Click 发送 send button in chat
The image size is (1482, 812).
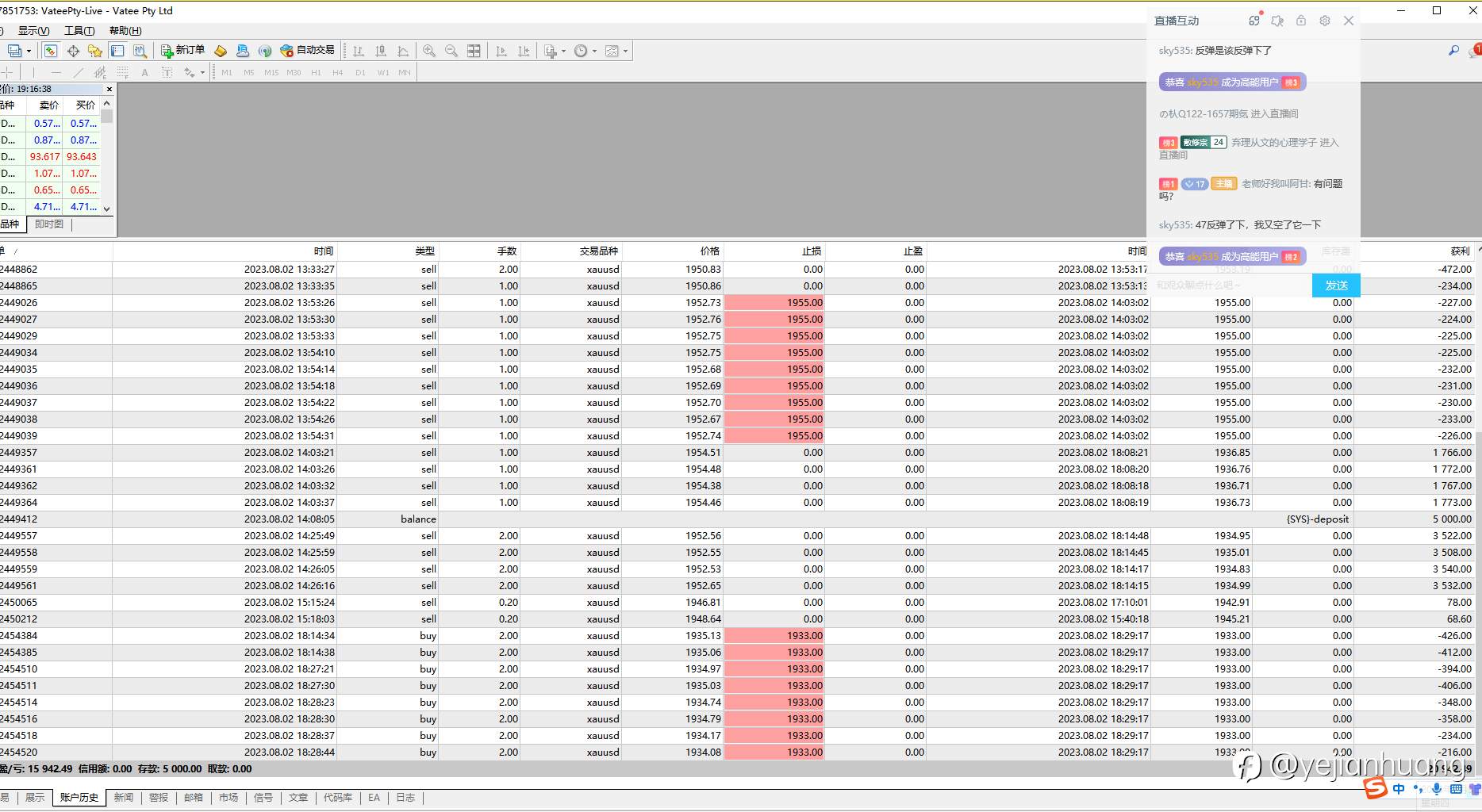click(x=1336, y=285)
